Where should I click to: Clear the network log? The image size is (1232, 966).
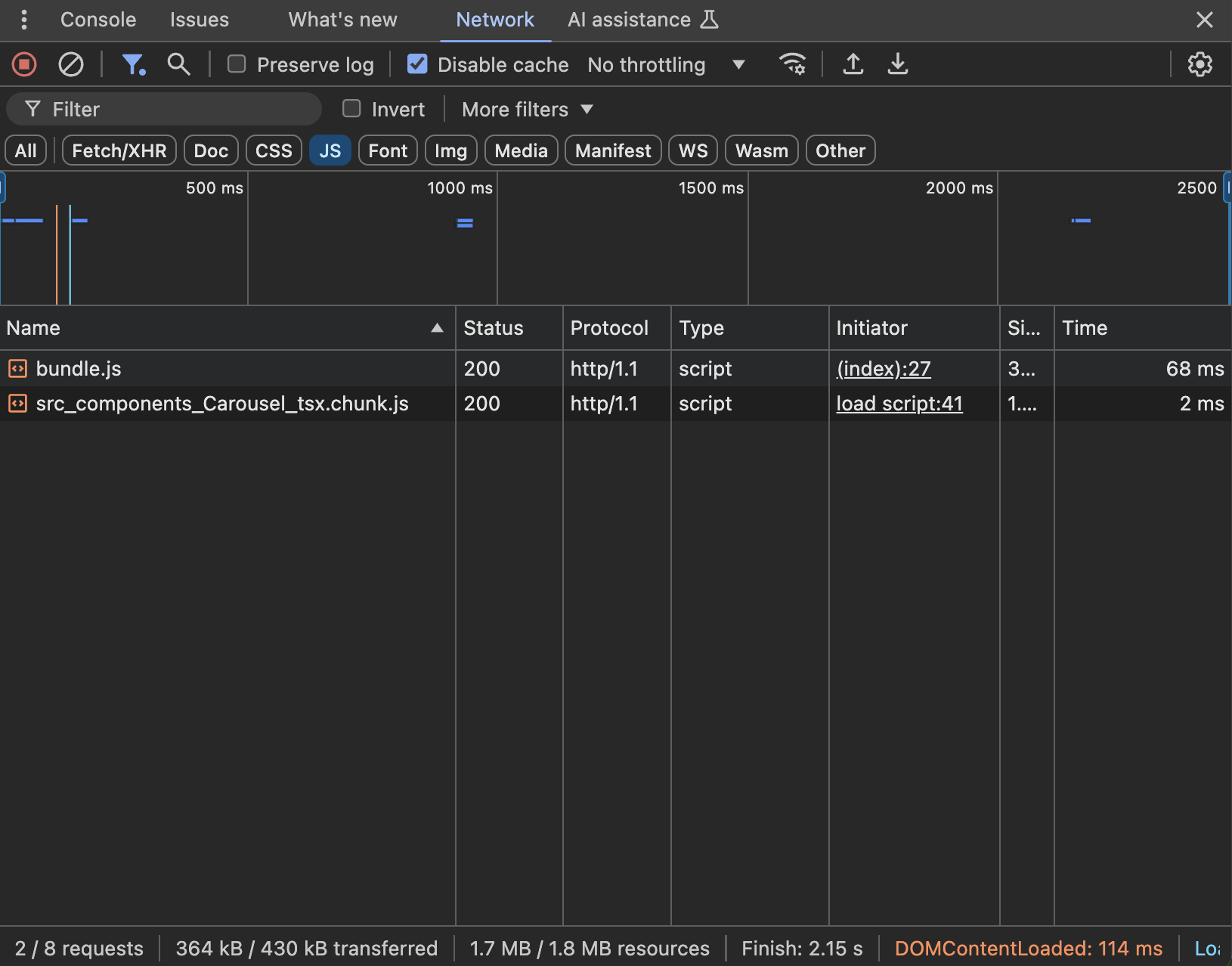pos(71,65)
